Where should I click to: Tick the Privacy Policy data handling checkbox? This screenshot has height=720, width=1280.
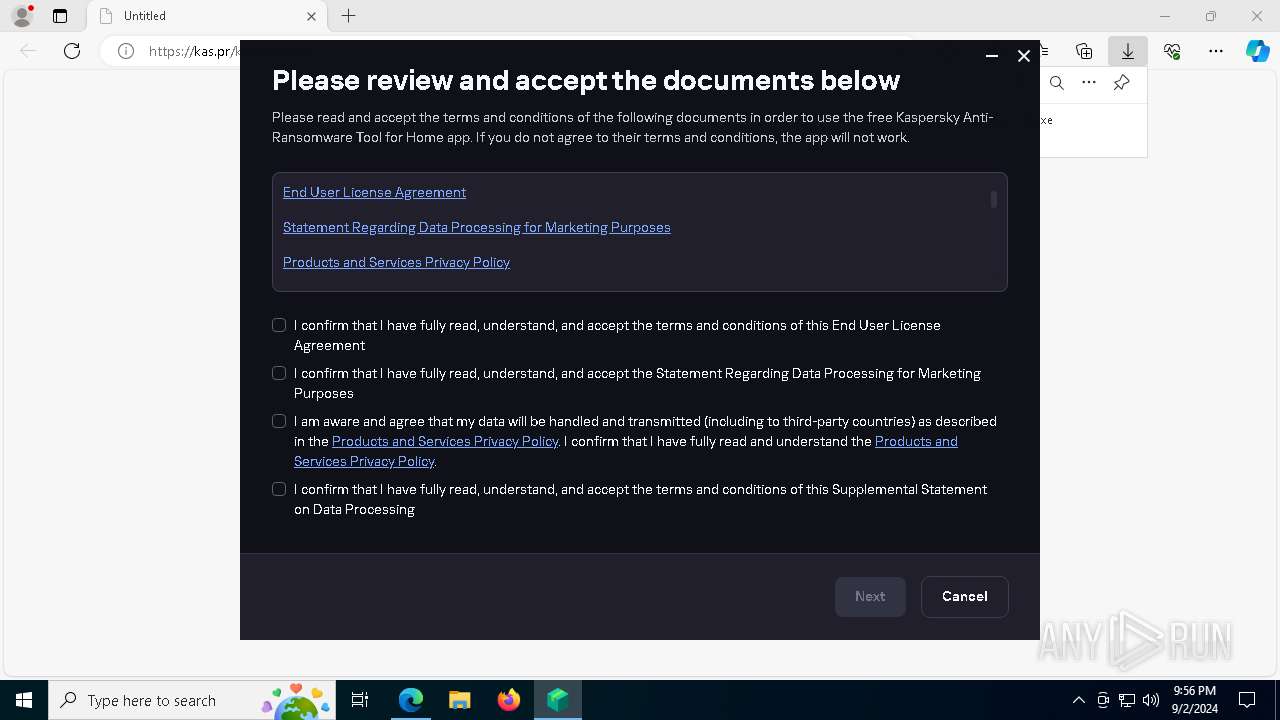(279, 421)
